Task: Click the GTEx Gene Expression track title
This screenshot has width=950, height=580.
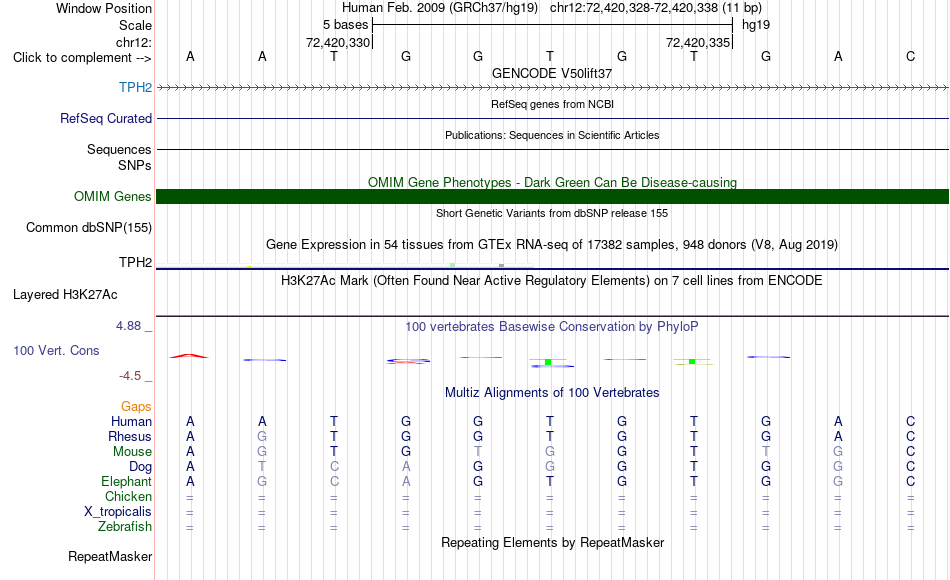Action: coord(552,244)
